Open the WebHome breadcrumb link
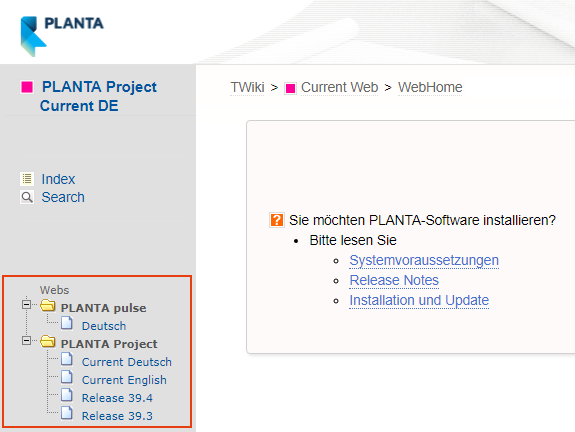Viewport: 575px width, 432px height. point(430,87)
